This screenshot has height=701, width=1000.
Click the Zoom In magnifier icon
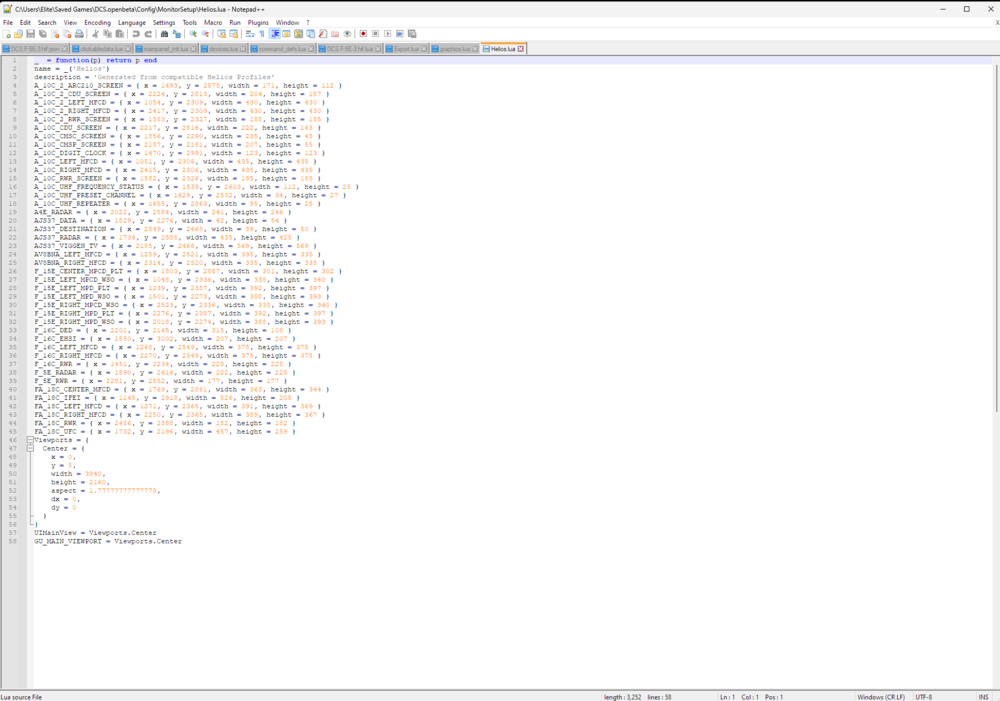coord(193,34)
